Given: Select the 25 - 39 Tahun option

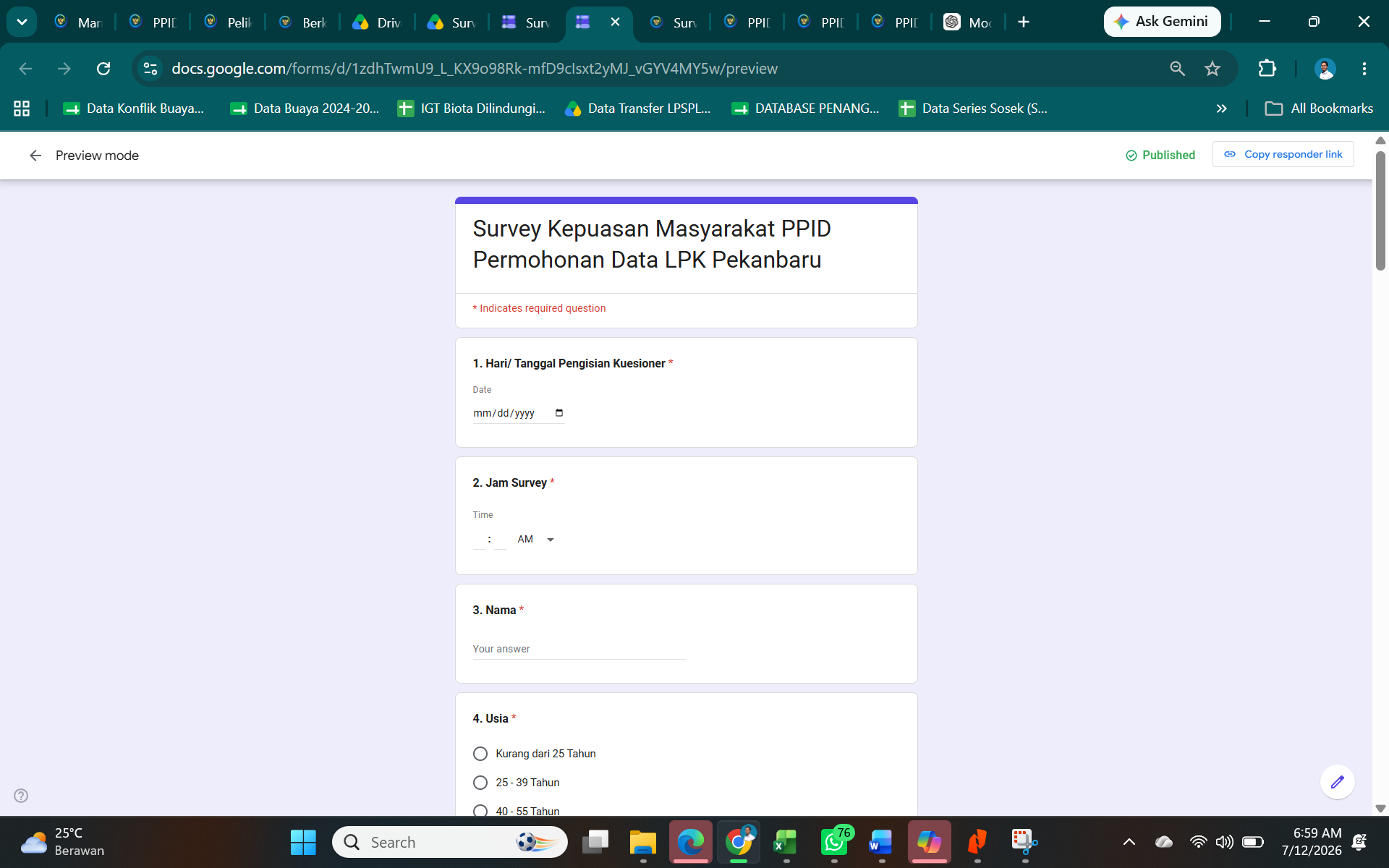Looking at the screenshot, I should click(480, 783).
